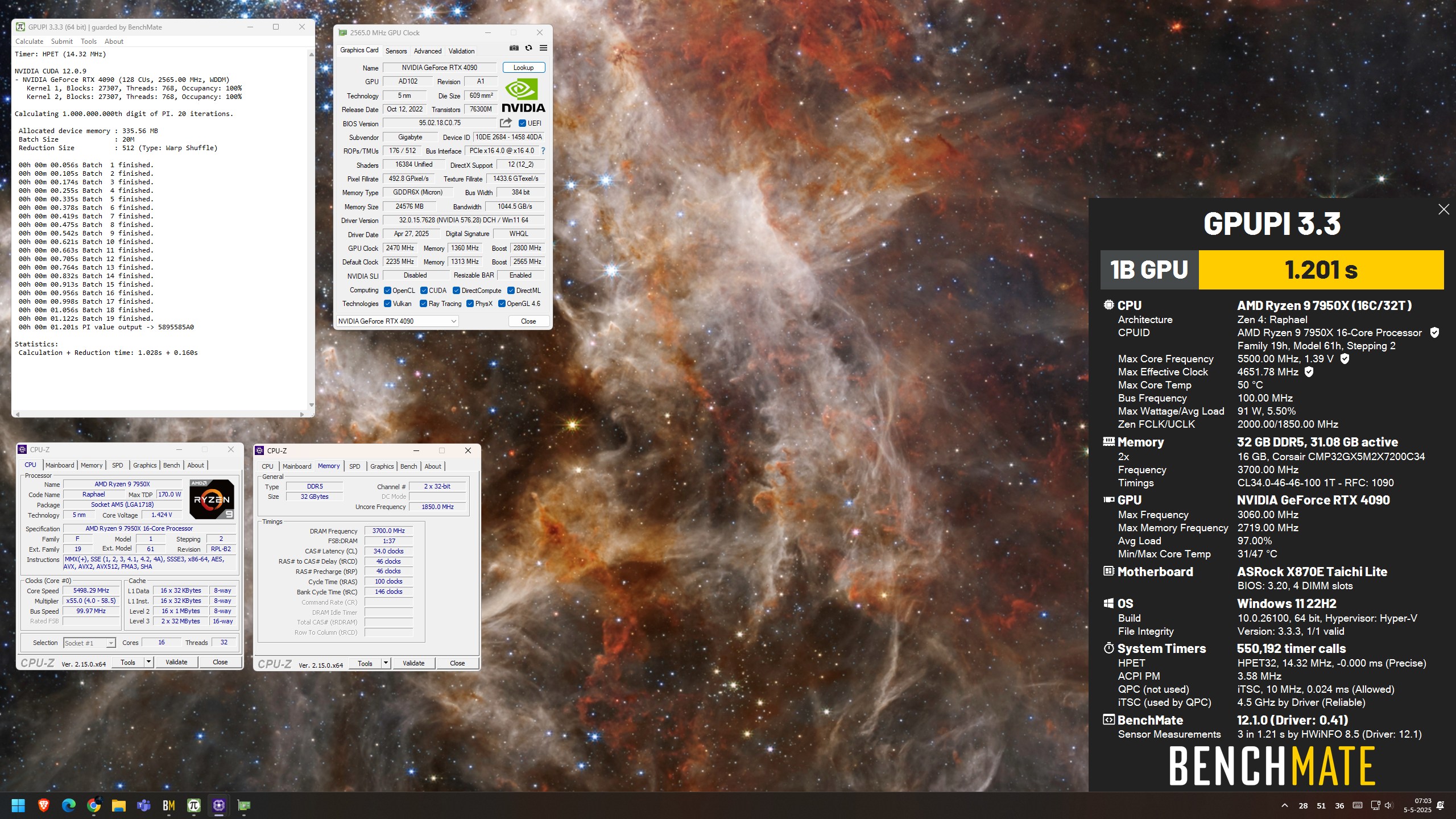Open the About menu in GPUPI
This screenshot has width=1456, height=819.
pyautogui.click(x=114, y=42)
